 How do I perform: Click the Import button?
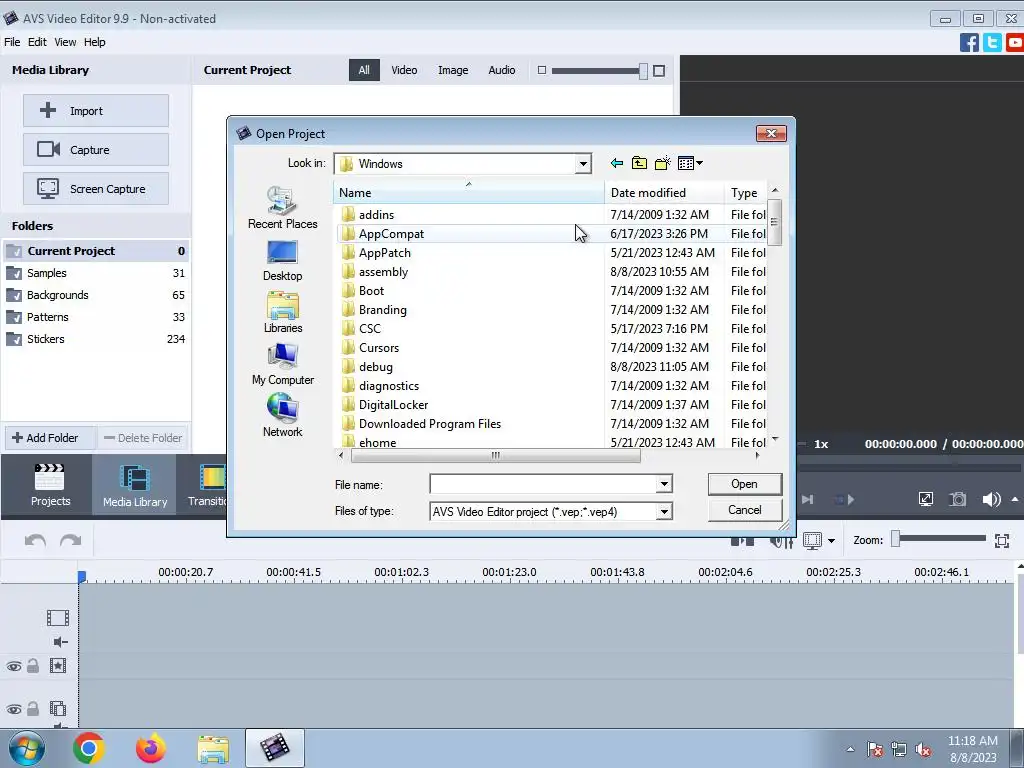point(96,111)
